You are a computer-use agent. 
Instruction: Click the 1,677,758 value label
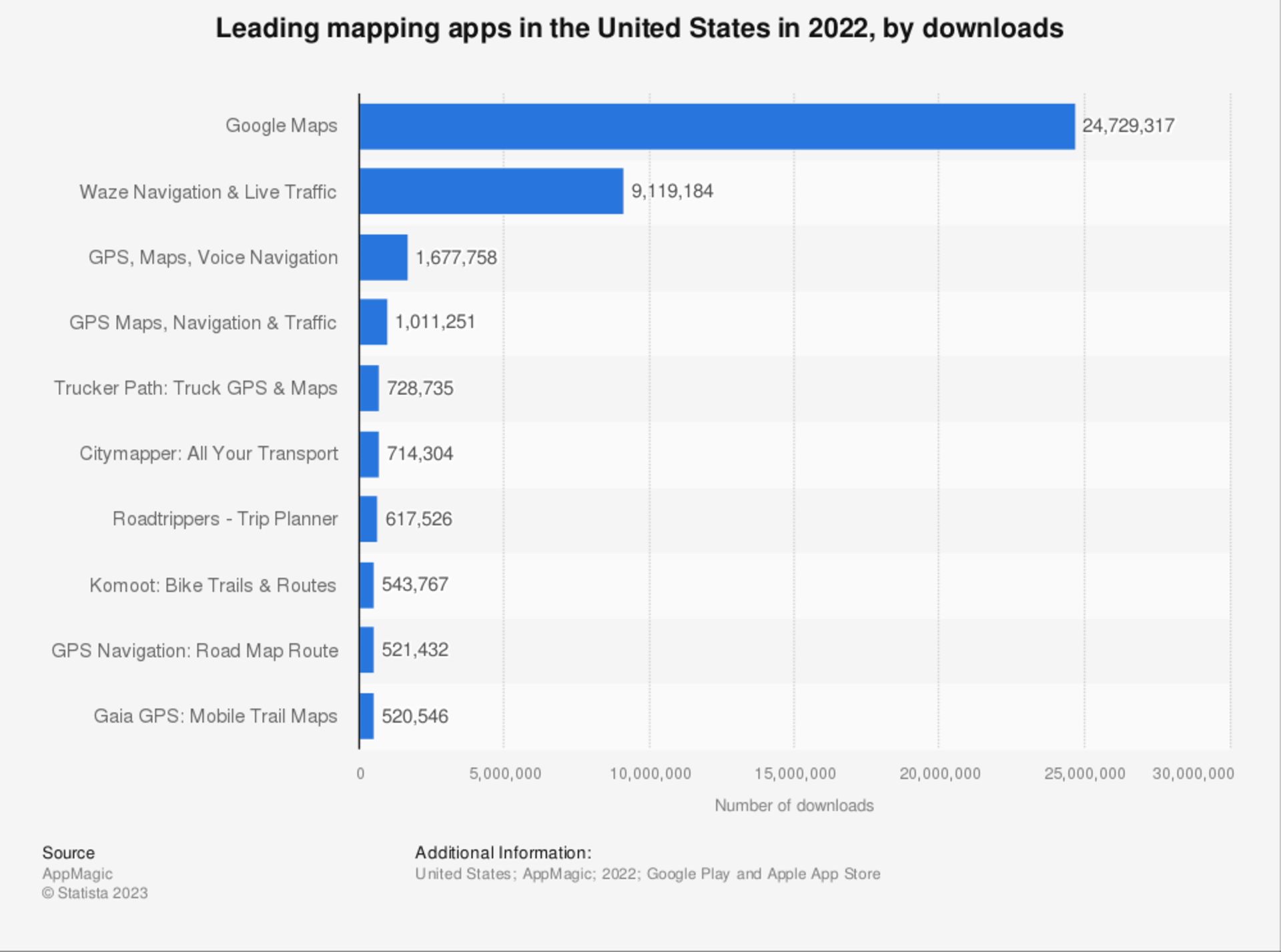pyautogui.click(x=456, y=258)
